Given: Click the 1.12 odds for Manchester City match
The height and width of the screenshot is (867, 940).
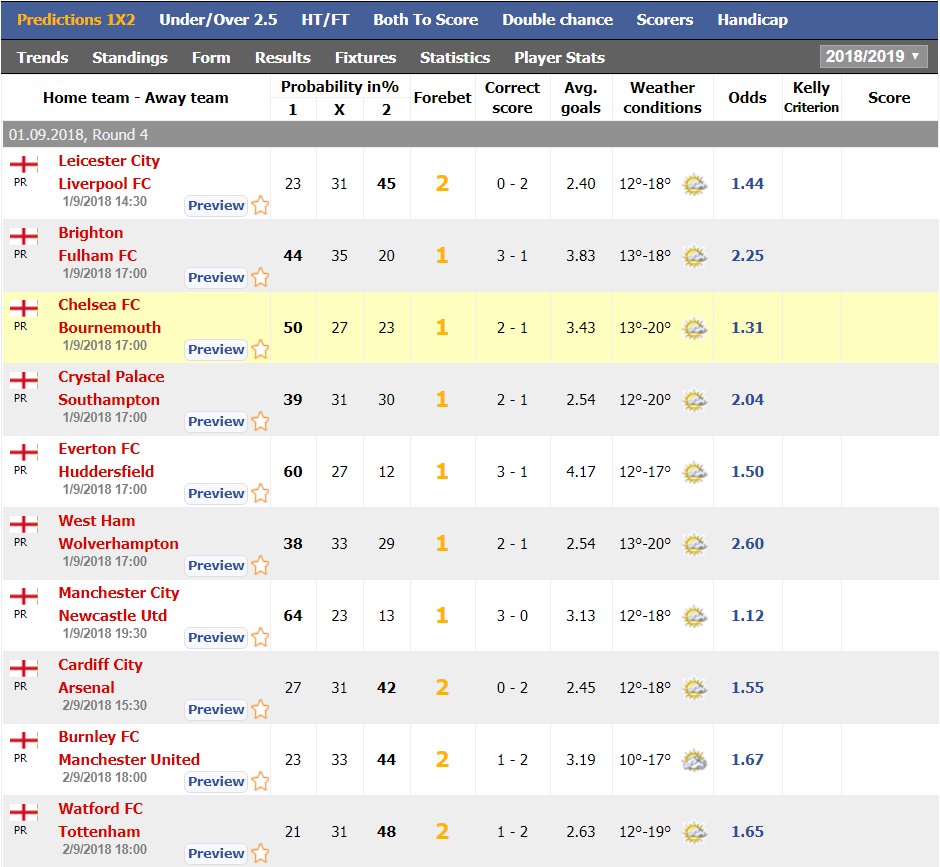Looking at the screenshot, I should coord(748,615).
